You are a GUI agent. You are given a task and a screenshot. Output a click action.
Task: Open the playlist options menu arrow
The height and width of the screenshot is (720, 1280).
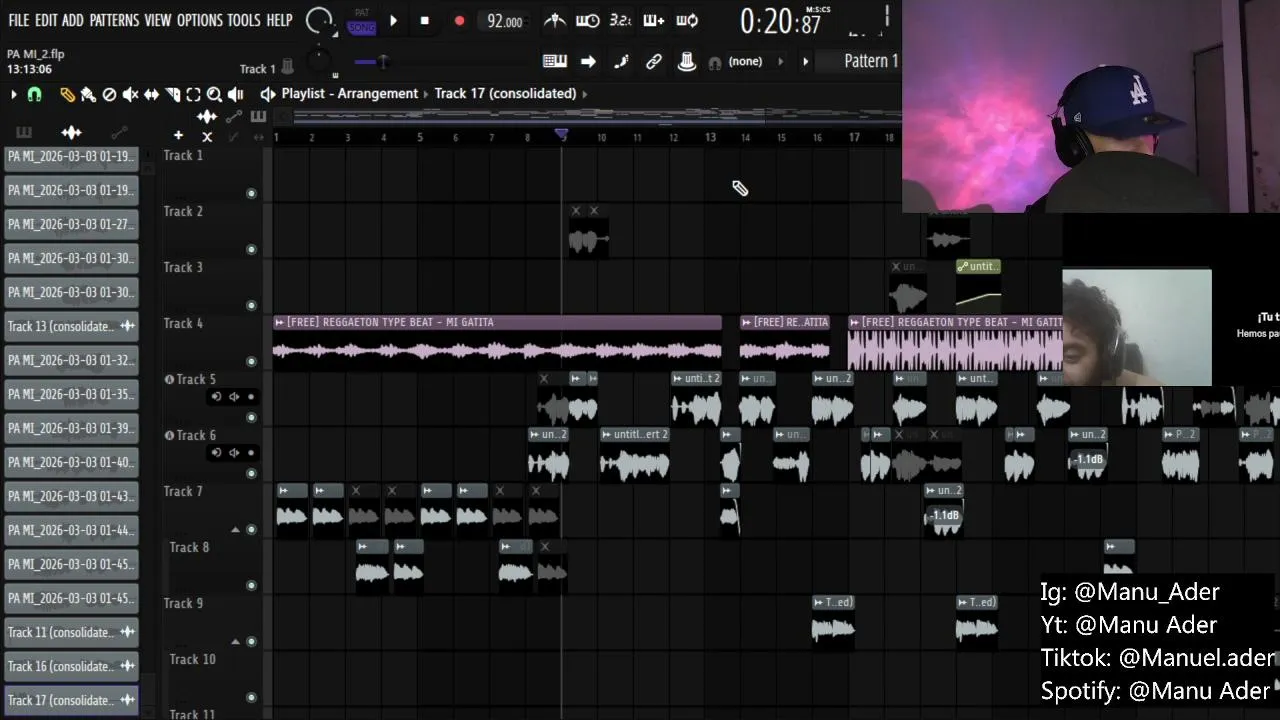(13, 94)
